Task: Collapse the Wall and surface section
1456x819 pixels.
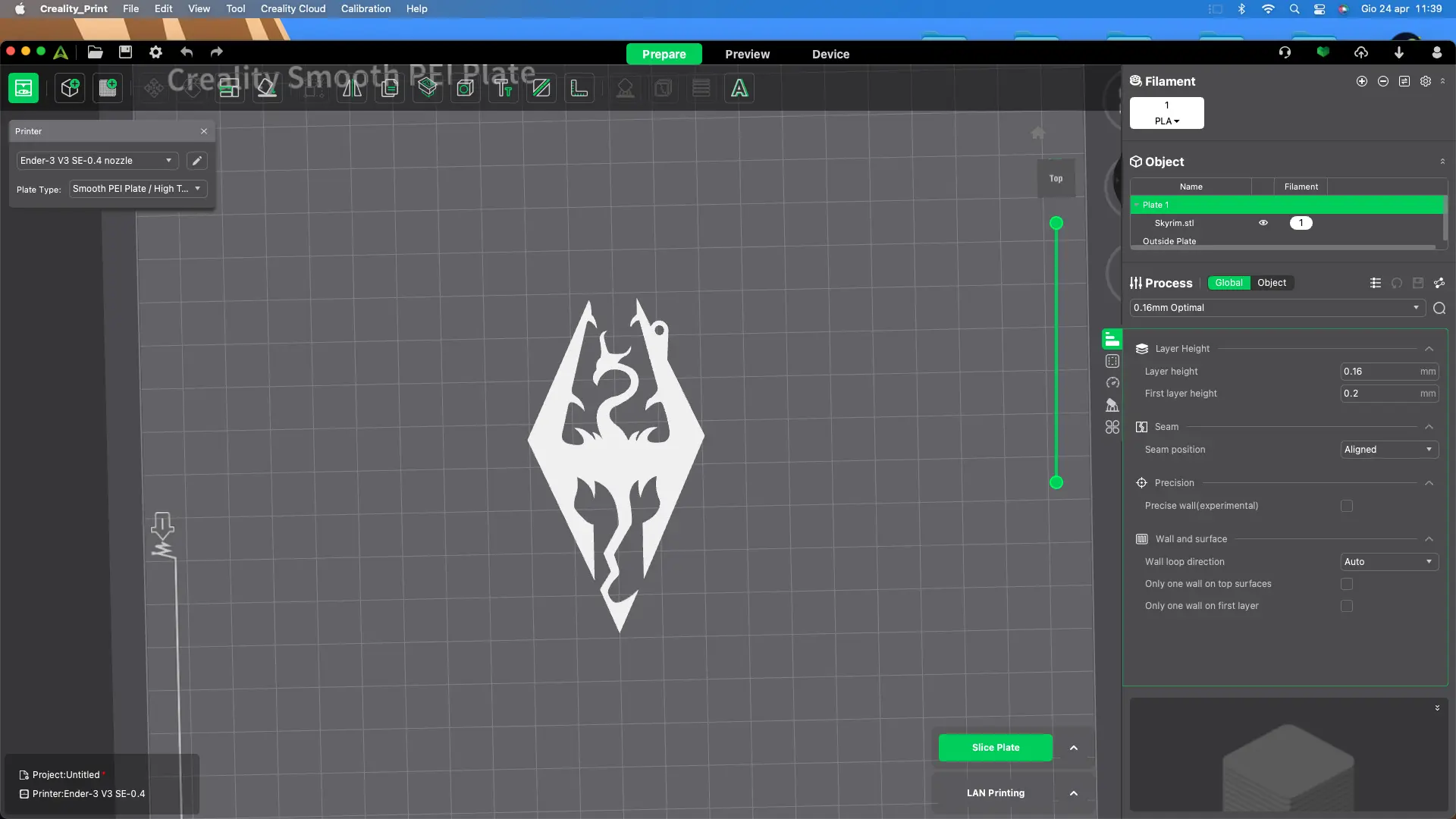Action: 1429,539
